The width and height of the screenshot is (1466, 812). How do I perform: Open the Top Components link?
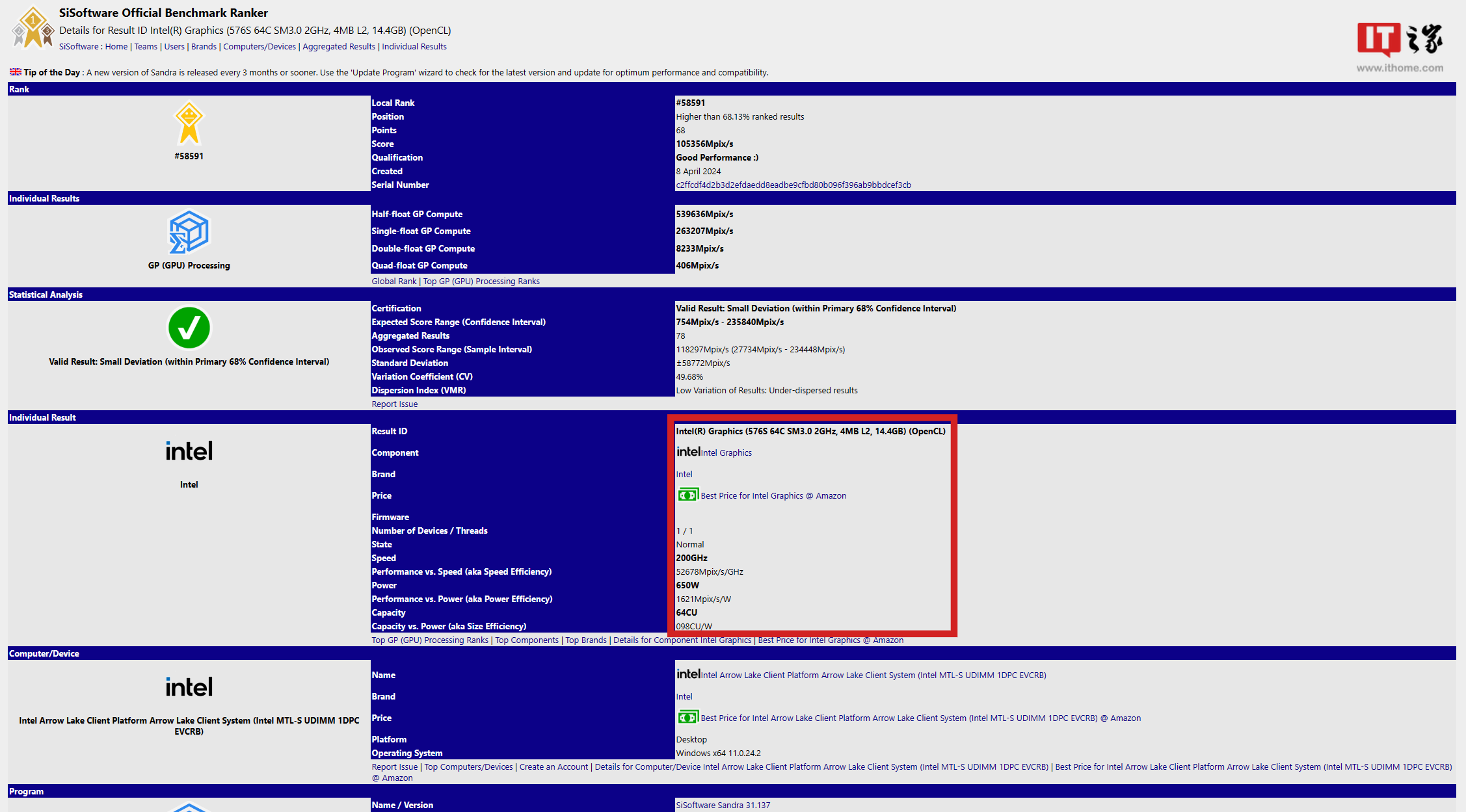pyautogui.click(x=527, y=640)
